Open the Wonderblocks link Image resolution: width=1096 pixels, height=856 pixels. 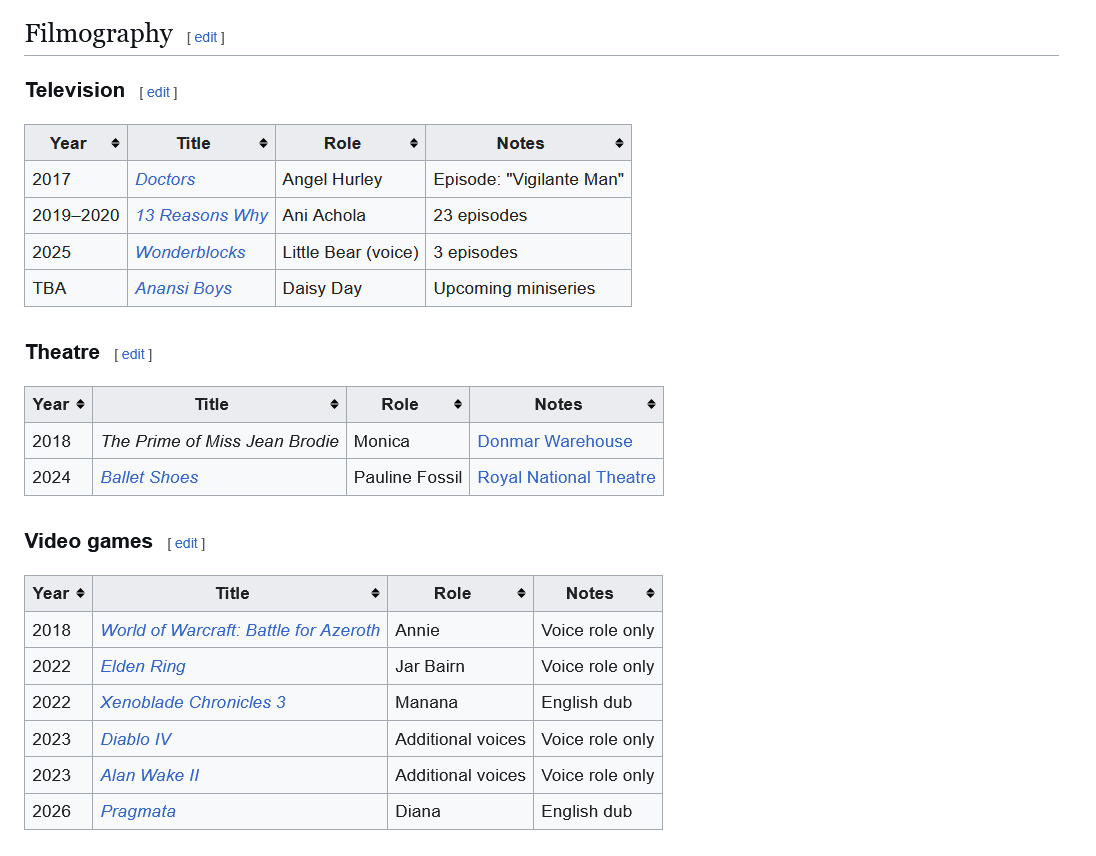(x=190, y=252)
